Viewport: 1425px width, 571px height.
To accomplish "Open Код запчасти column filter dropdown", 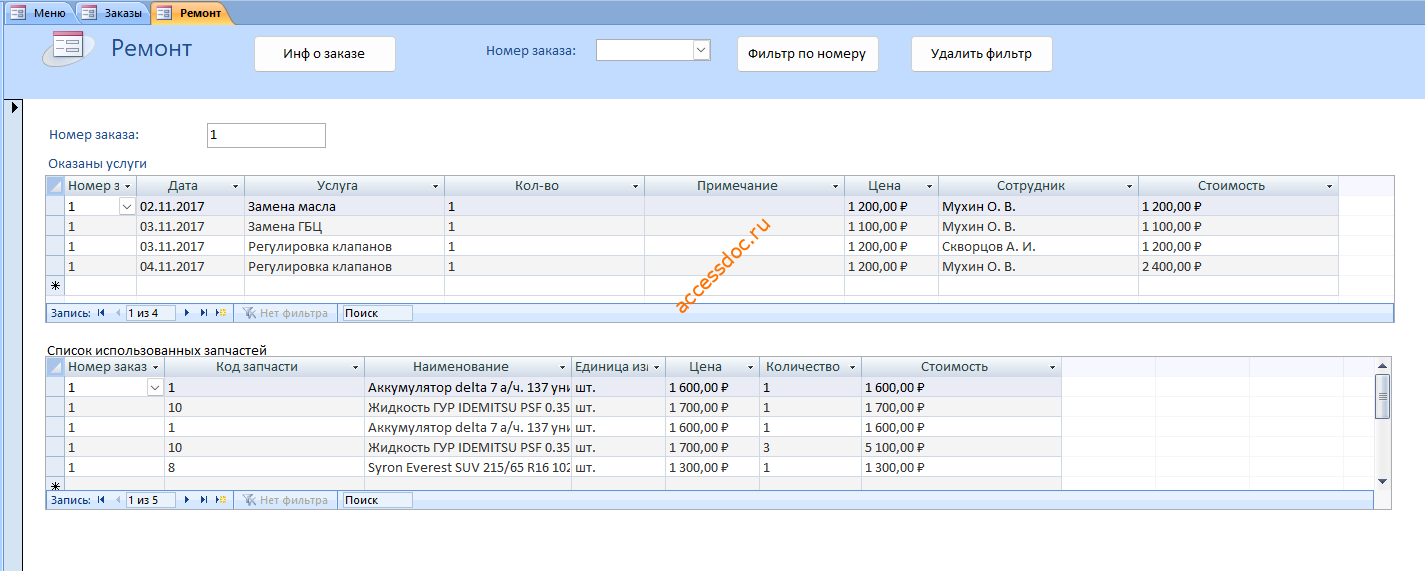I will point(356,368).
